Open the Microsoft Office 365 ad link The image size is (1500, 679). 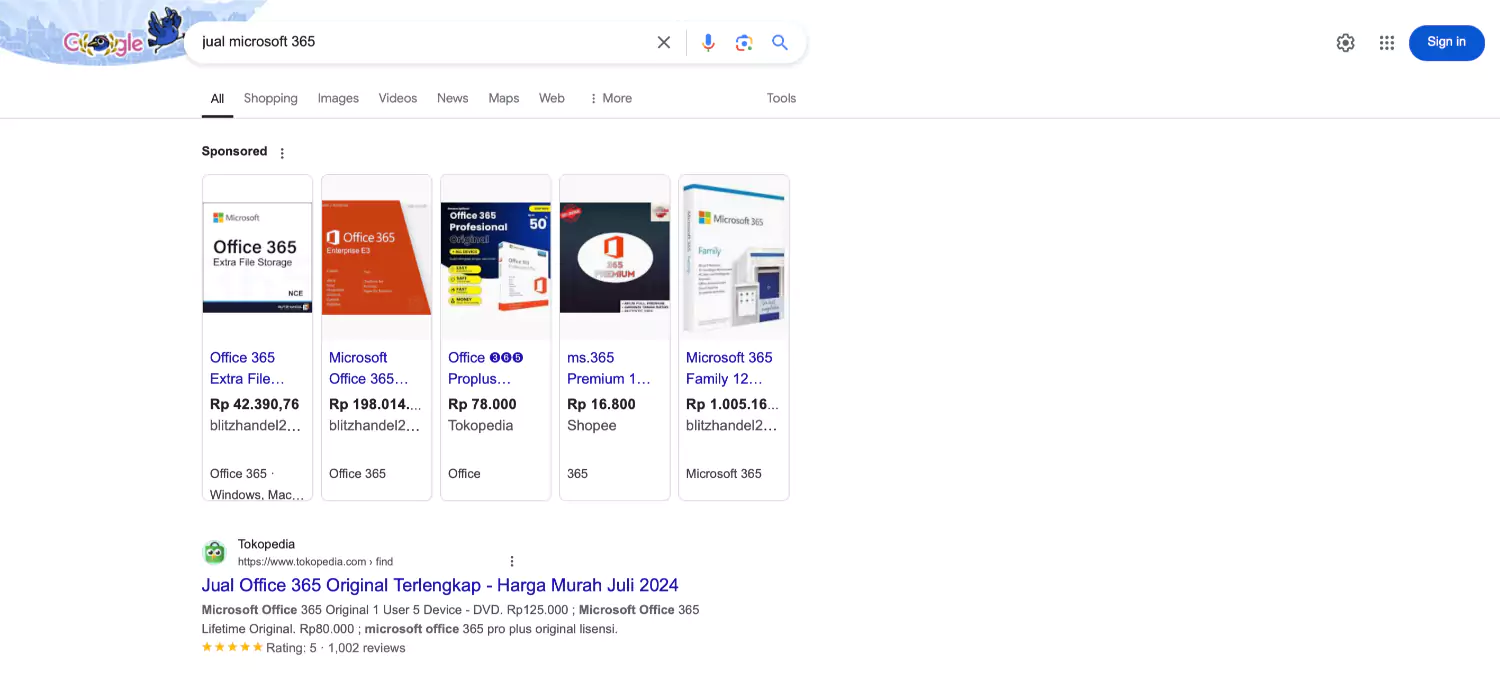[x=369, y=368]
